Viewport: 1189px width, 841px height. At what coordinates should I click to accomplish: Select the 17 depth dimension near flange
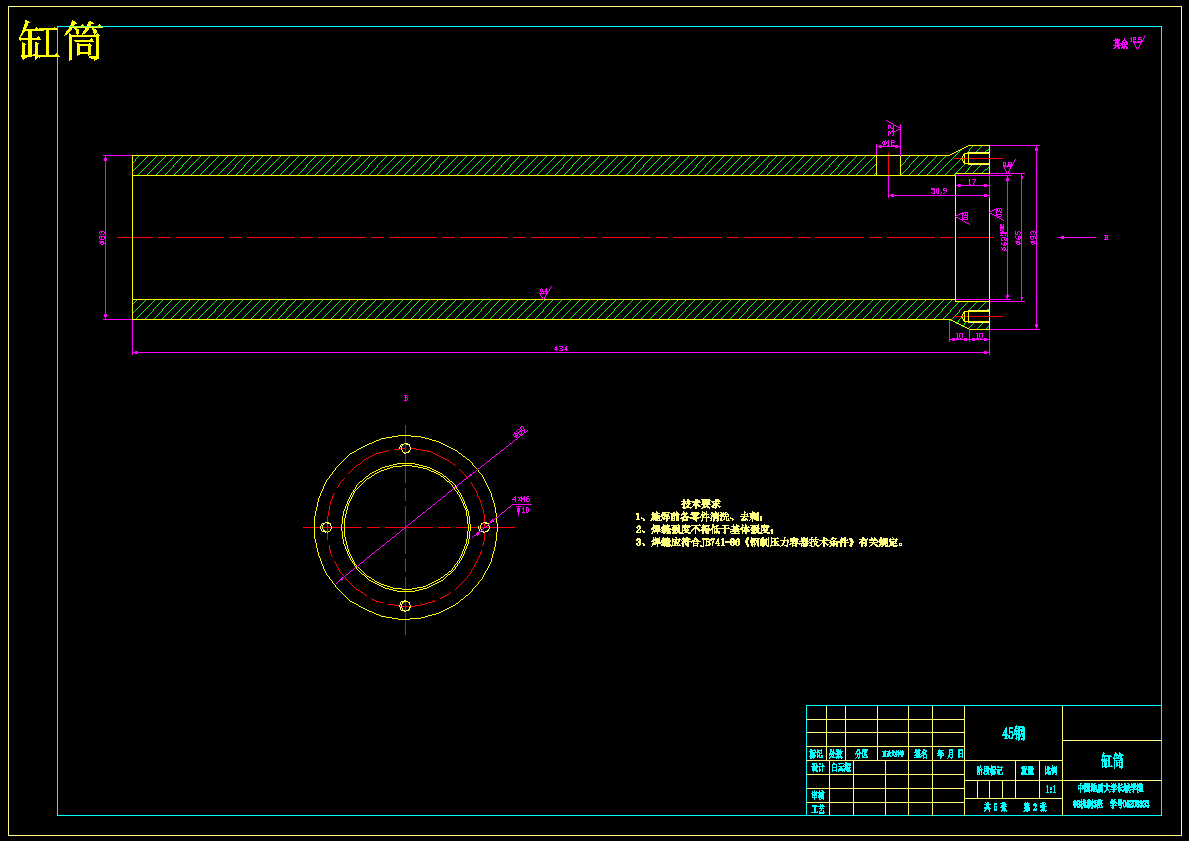(x=972, y=182)
